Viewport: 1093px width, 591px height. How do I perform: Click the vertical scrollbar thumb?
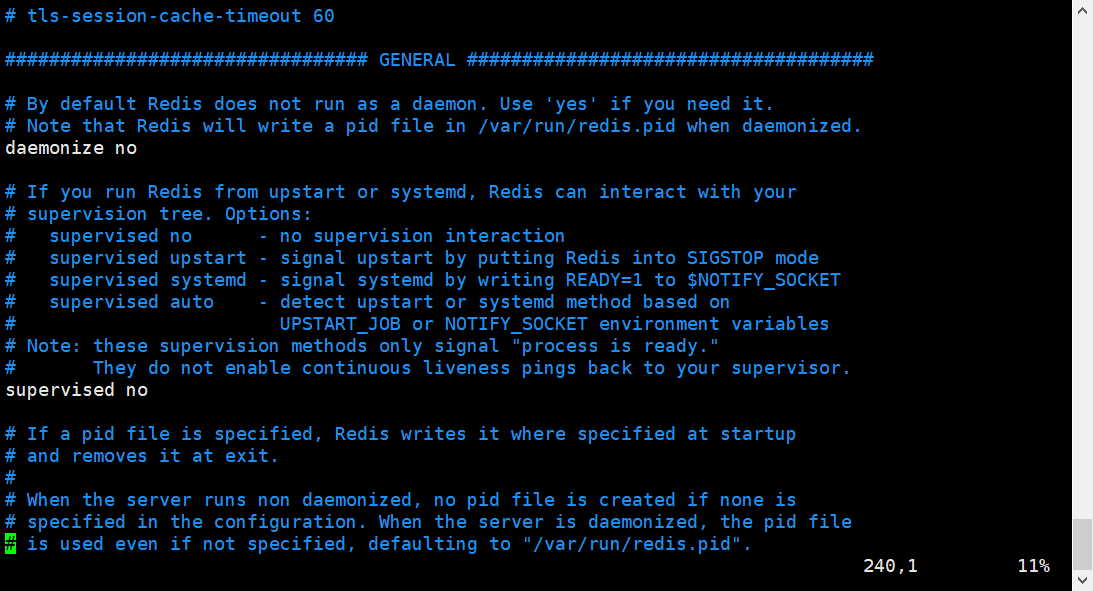[1082, 543]
